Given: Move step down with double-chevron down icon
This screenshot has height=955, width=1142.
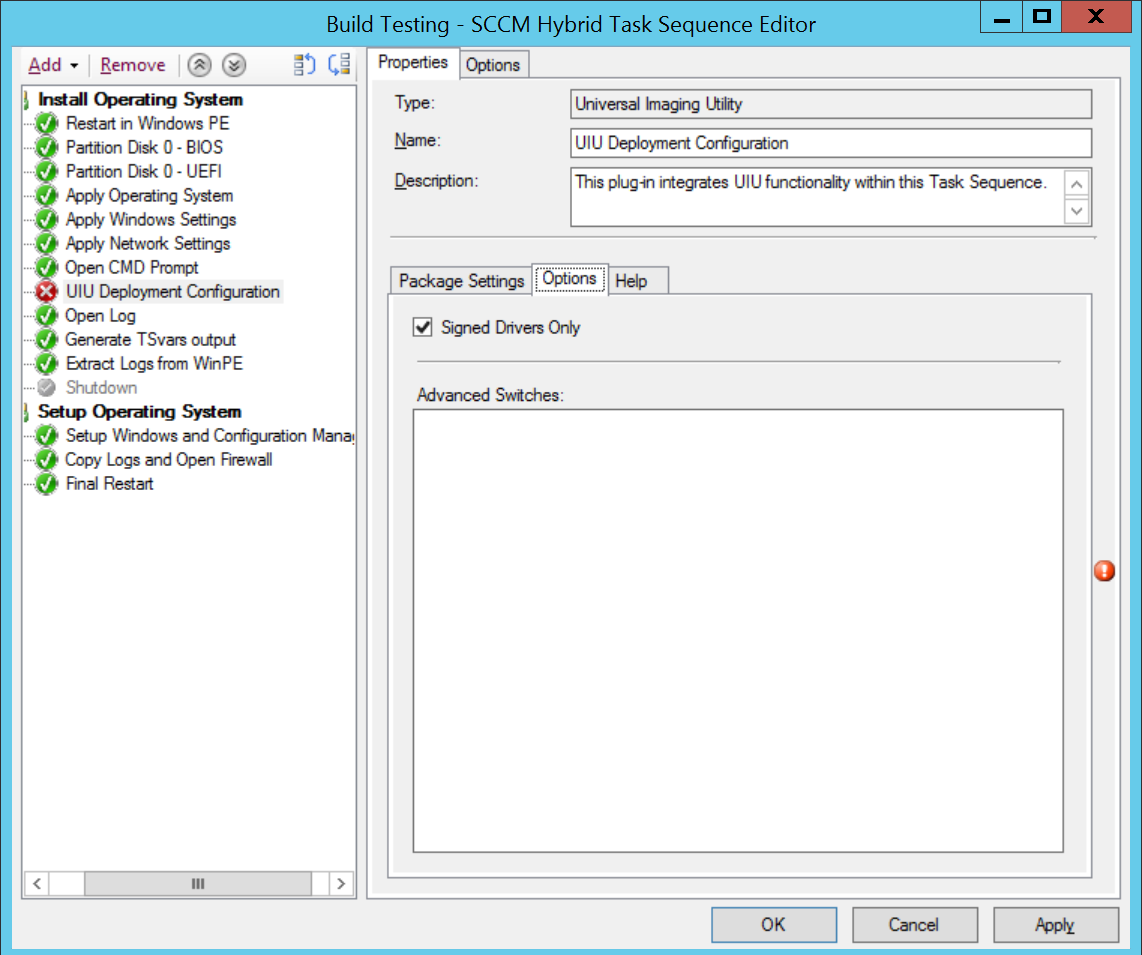Looking at the screenshot, I should pyautogui.click(x=234, y=65).
